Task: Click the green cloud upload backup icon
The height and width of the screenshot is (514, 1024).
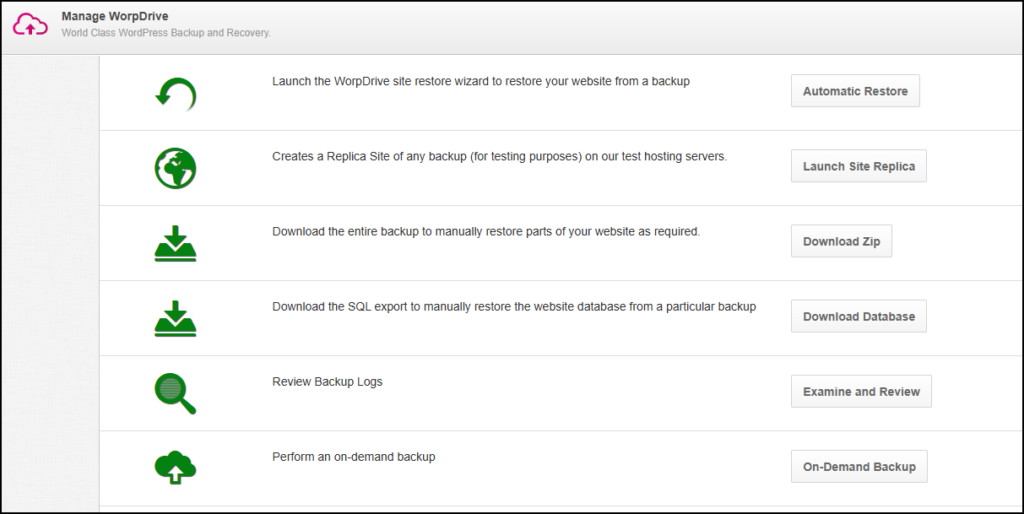Action: 176,467
